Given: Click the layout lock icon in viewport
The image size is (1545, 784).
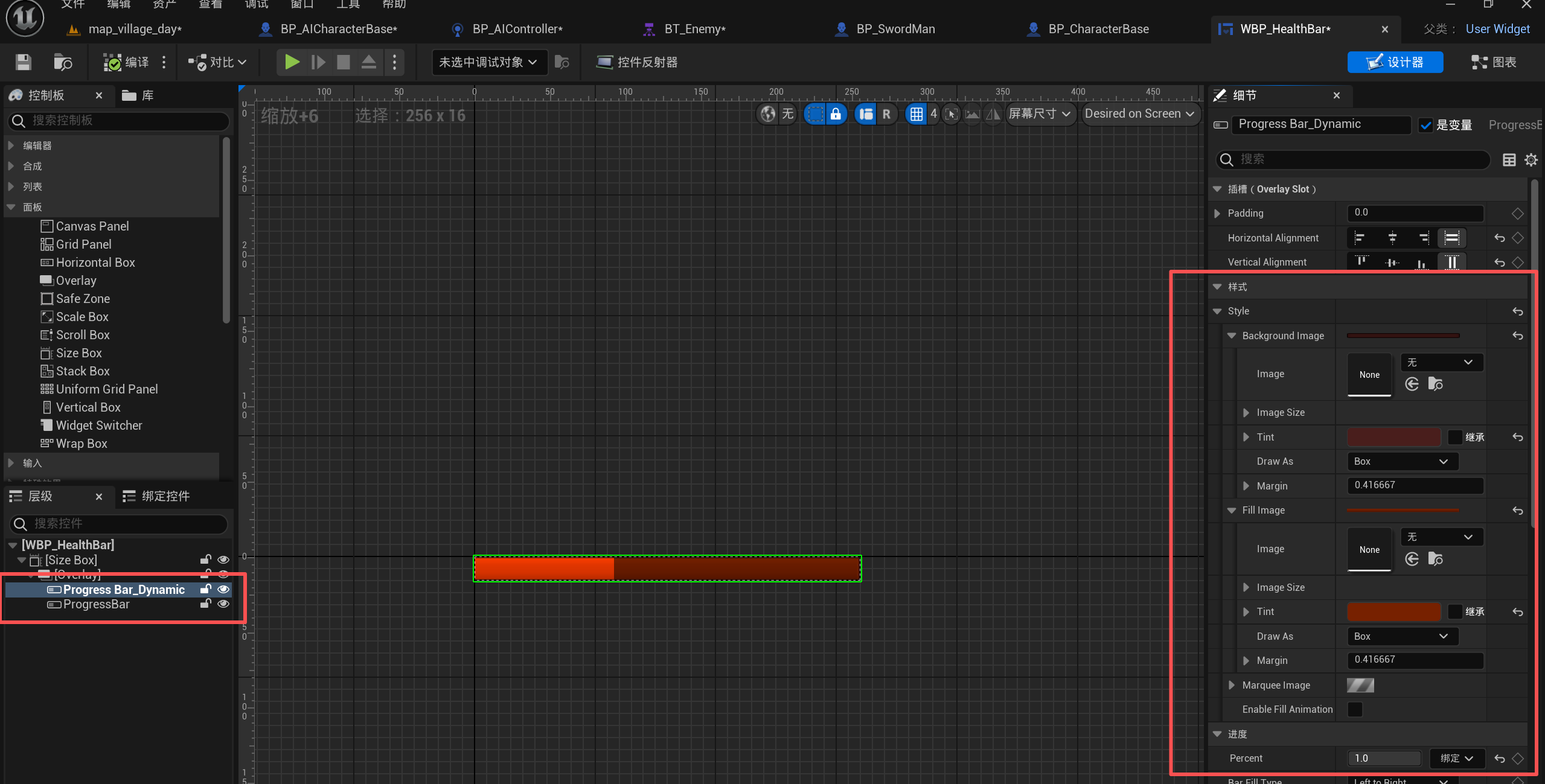Looking at the screenshot, I should pos(836,114).
